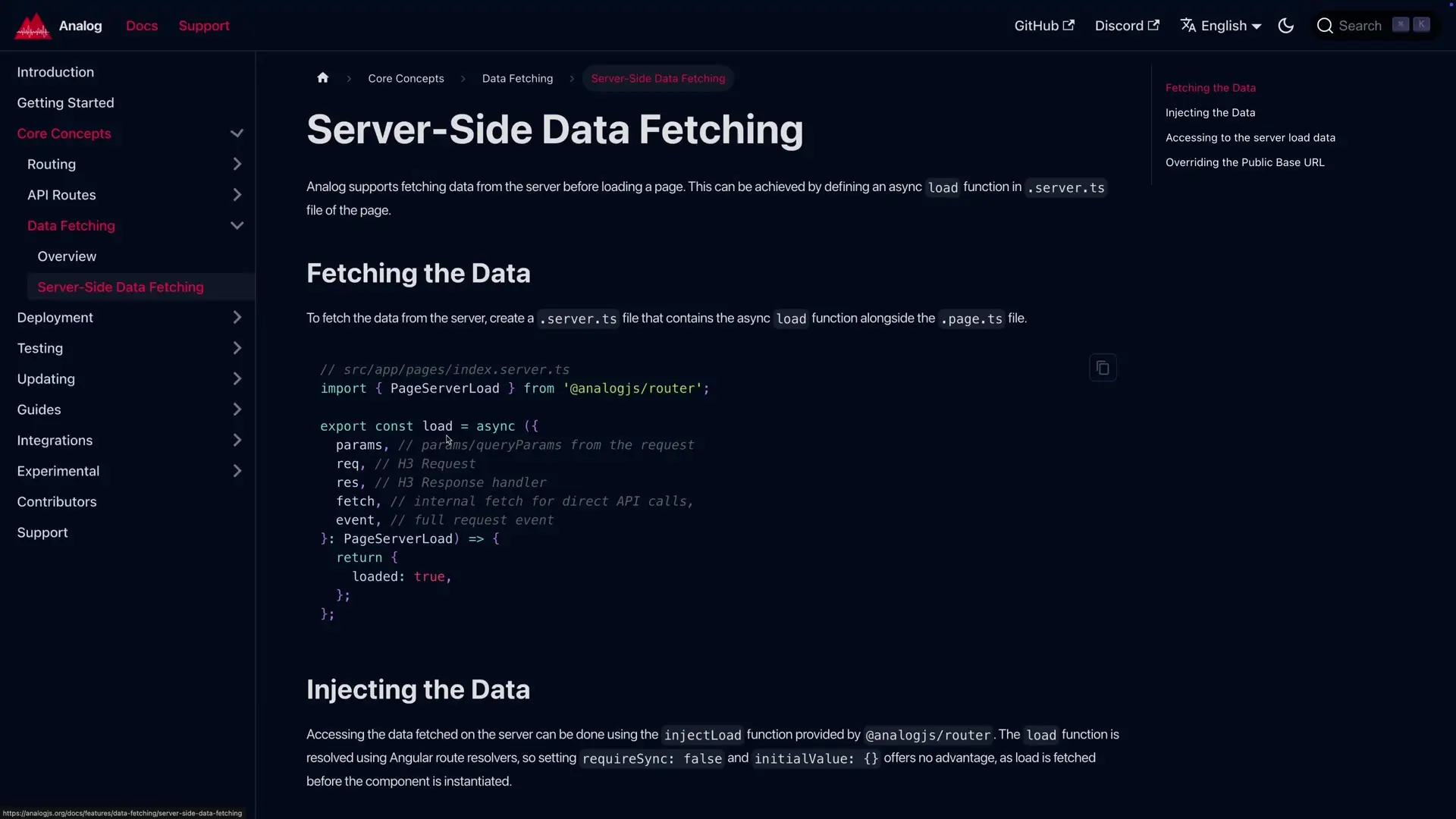Viewport: 1456px width, 819px height.
Task: Click the search magnifier icon
Action: [x=1325, y=26]
